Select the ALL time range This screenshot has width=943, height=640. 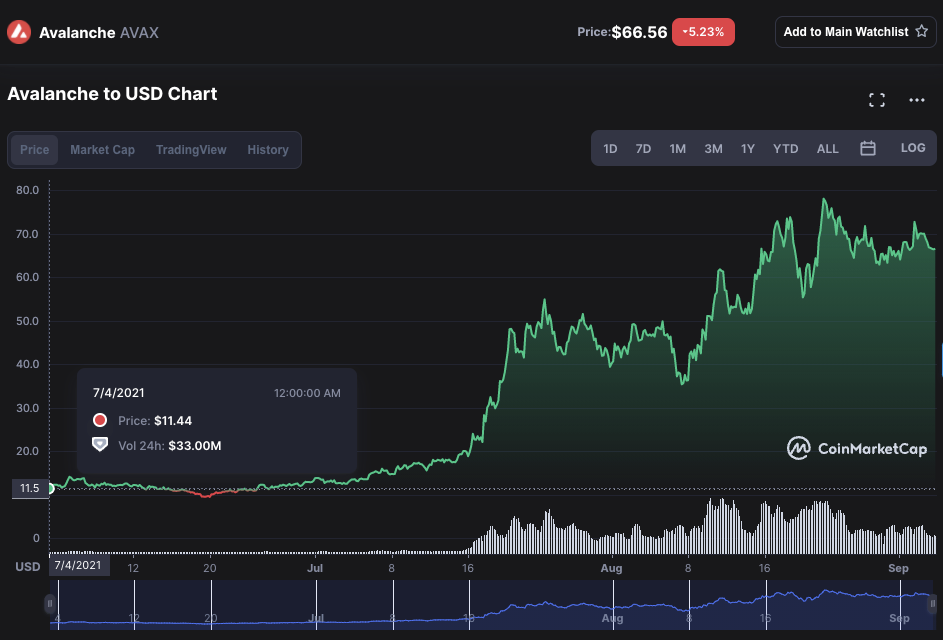(x=828, y=149)
